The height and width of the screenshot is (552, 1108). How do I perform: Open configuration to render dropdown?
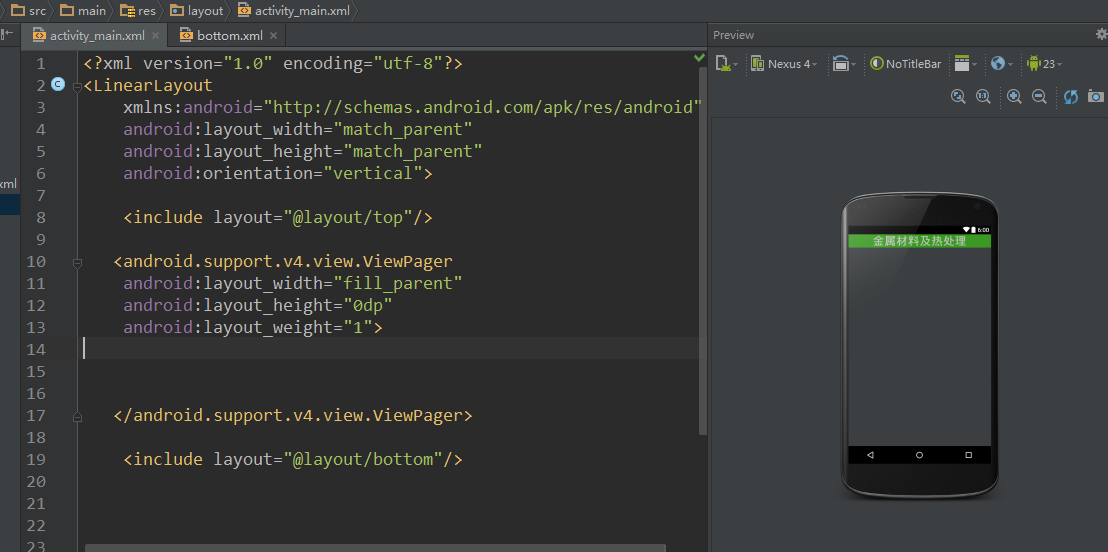(x=726, y=64)
